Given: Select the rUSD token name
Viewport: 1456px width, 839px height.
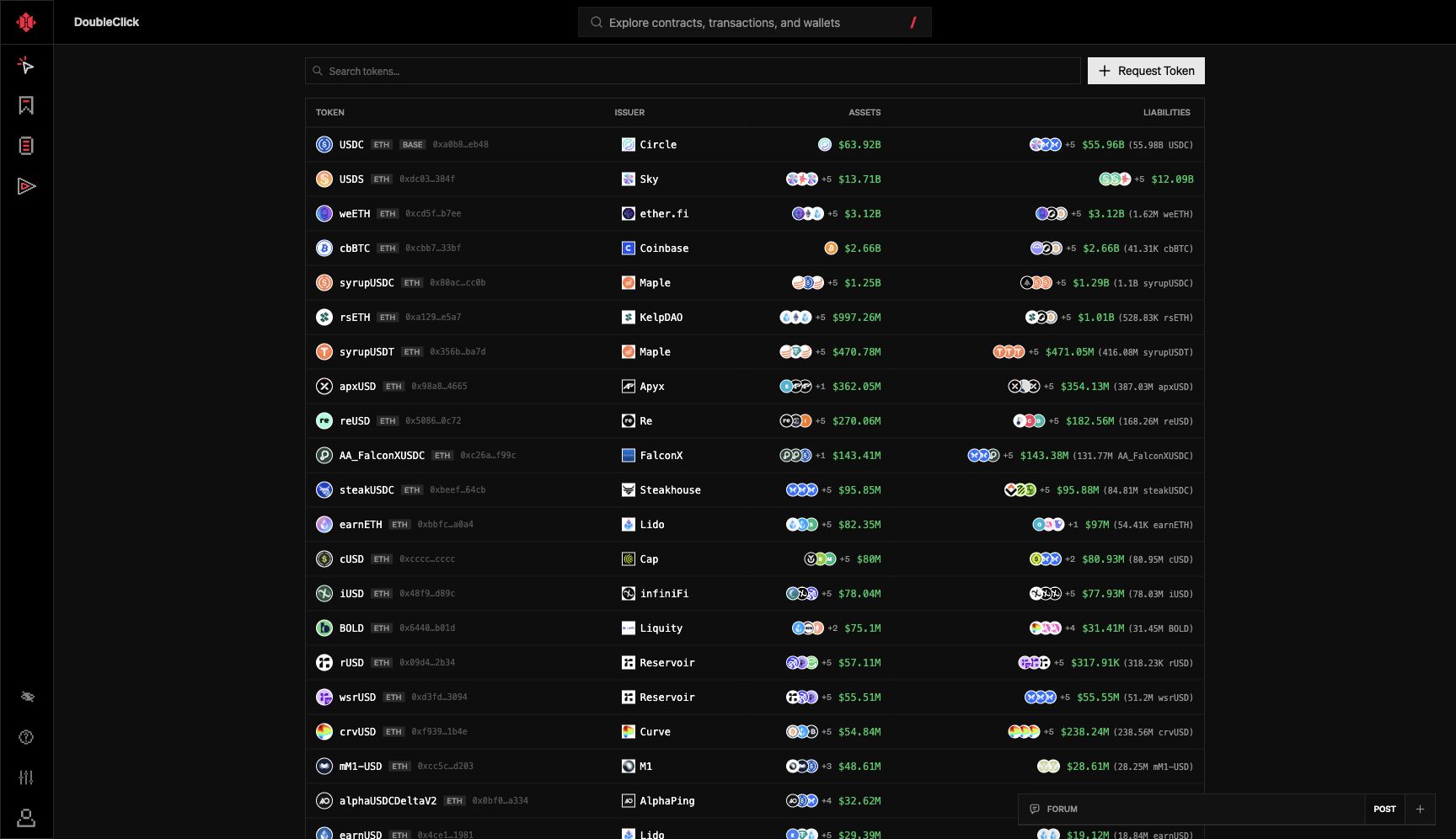Looking at the screenshot, I should [351, 663].
